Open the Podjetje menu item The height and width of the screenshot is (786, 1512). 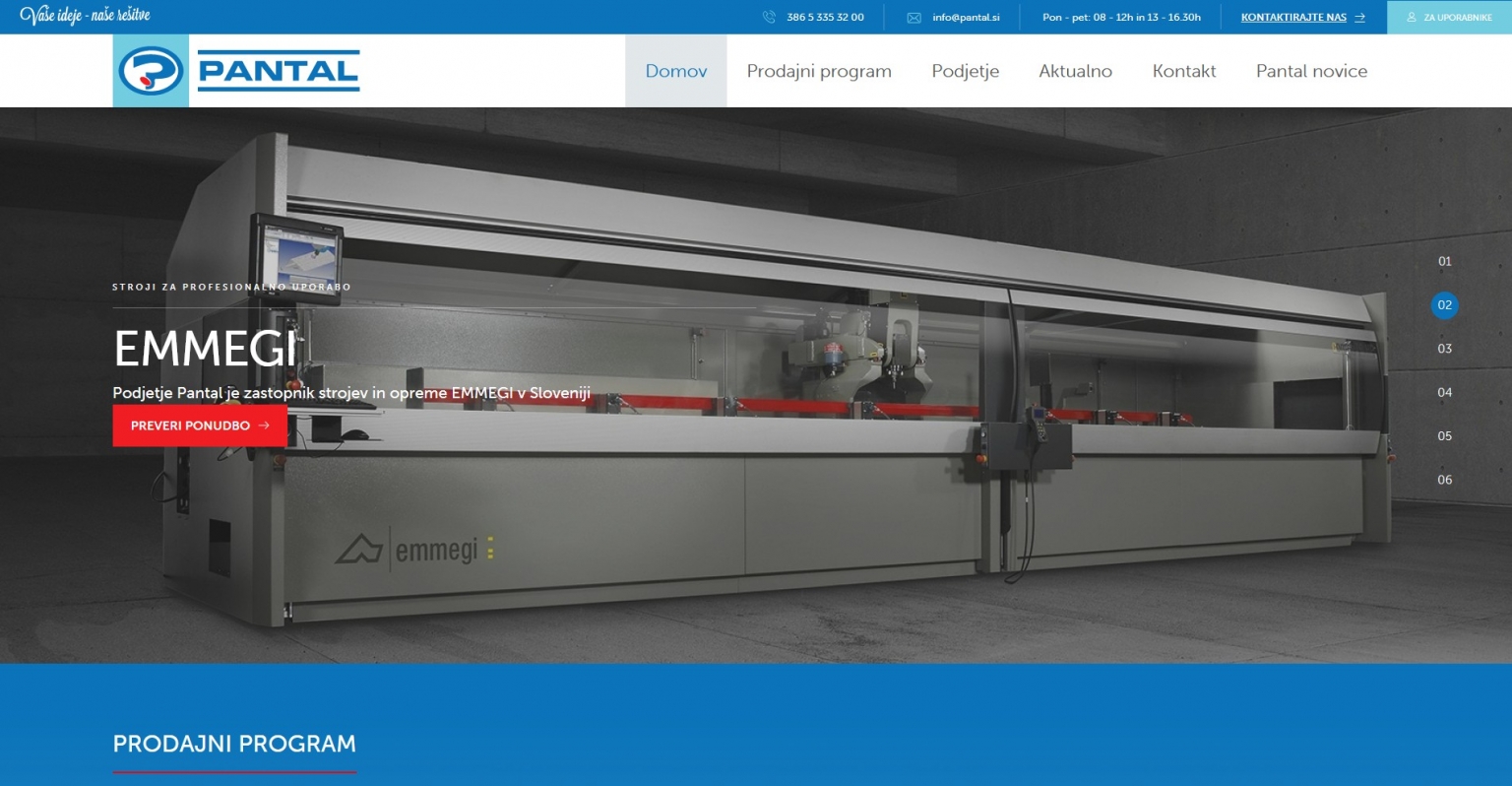[965, 71]
